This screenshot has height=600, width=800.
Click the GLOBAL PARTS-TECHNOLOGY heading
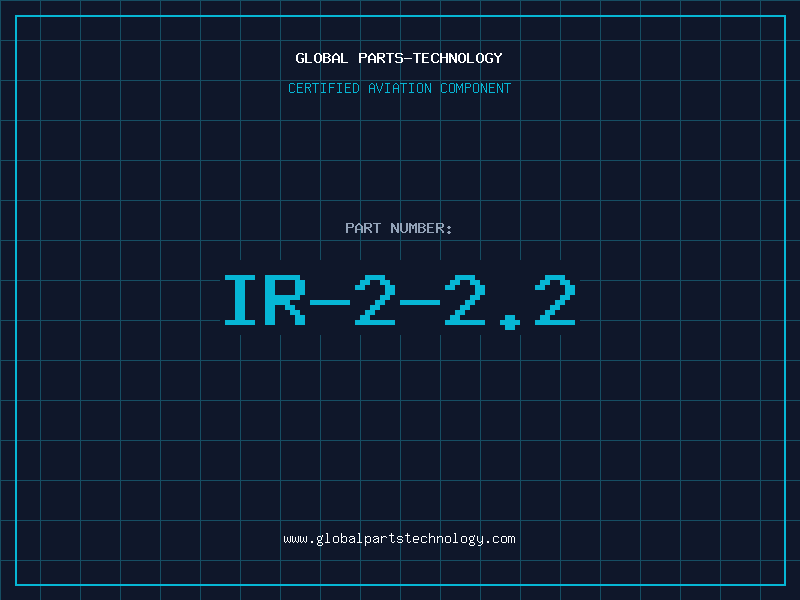point(399,58)
